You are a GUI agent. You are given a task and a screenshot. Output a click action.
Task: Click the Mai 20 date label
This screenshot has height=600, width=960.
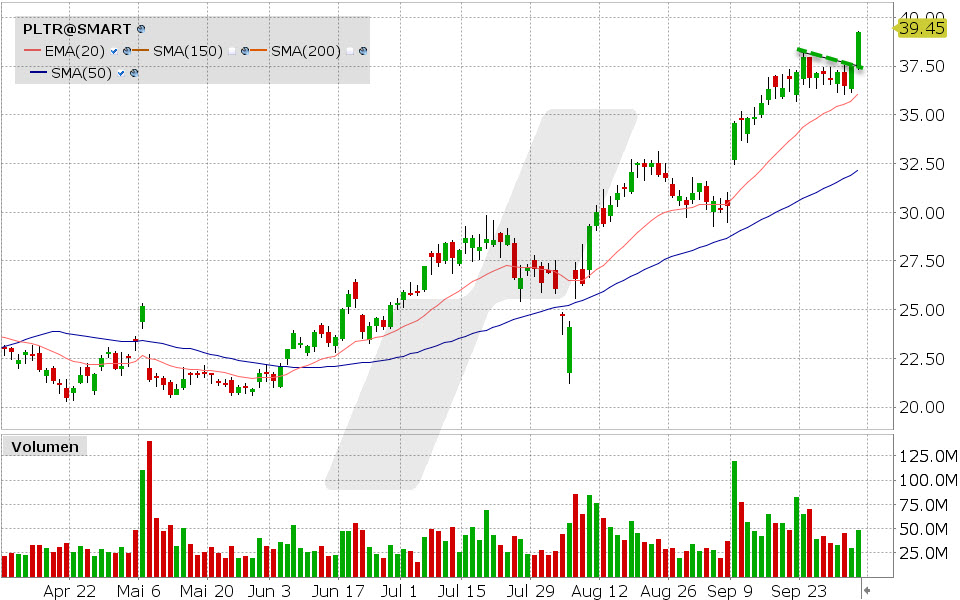(x=207, y=591)
